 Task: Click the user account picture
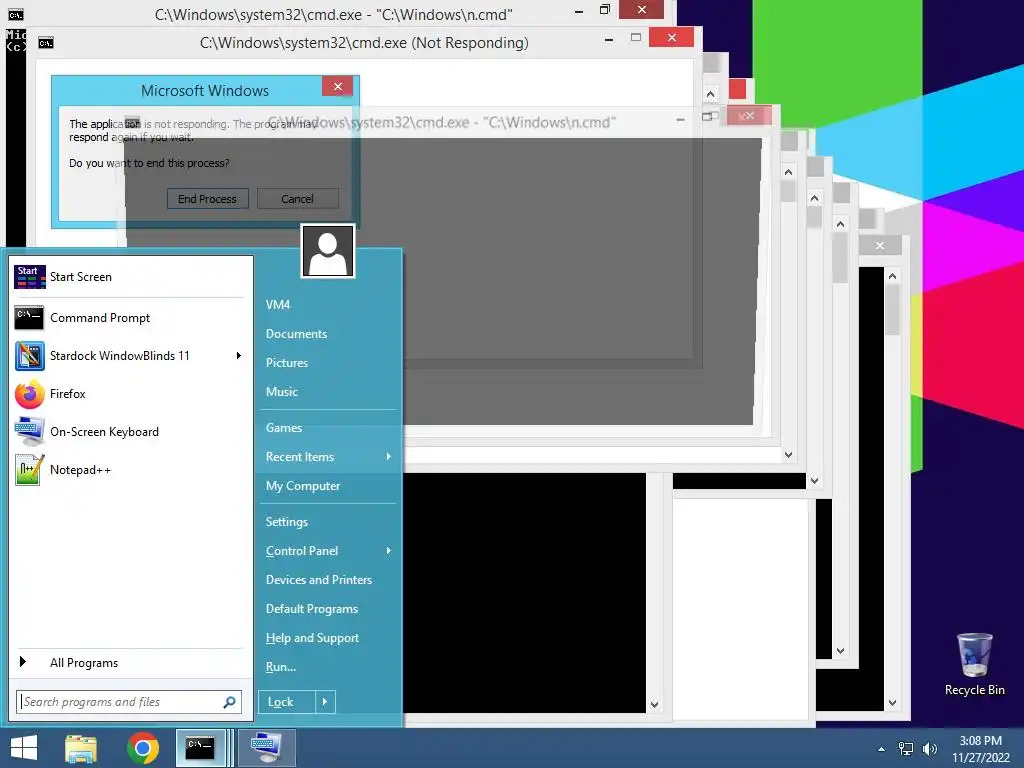328,251
